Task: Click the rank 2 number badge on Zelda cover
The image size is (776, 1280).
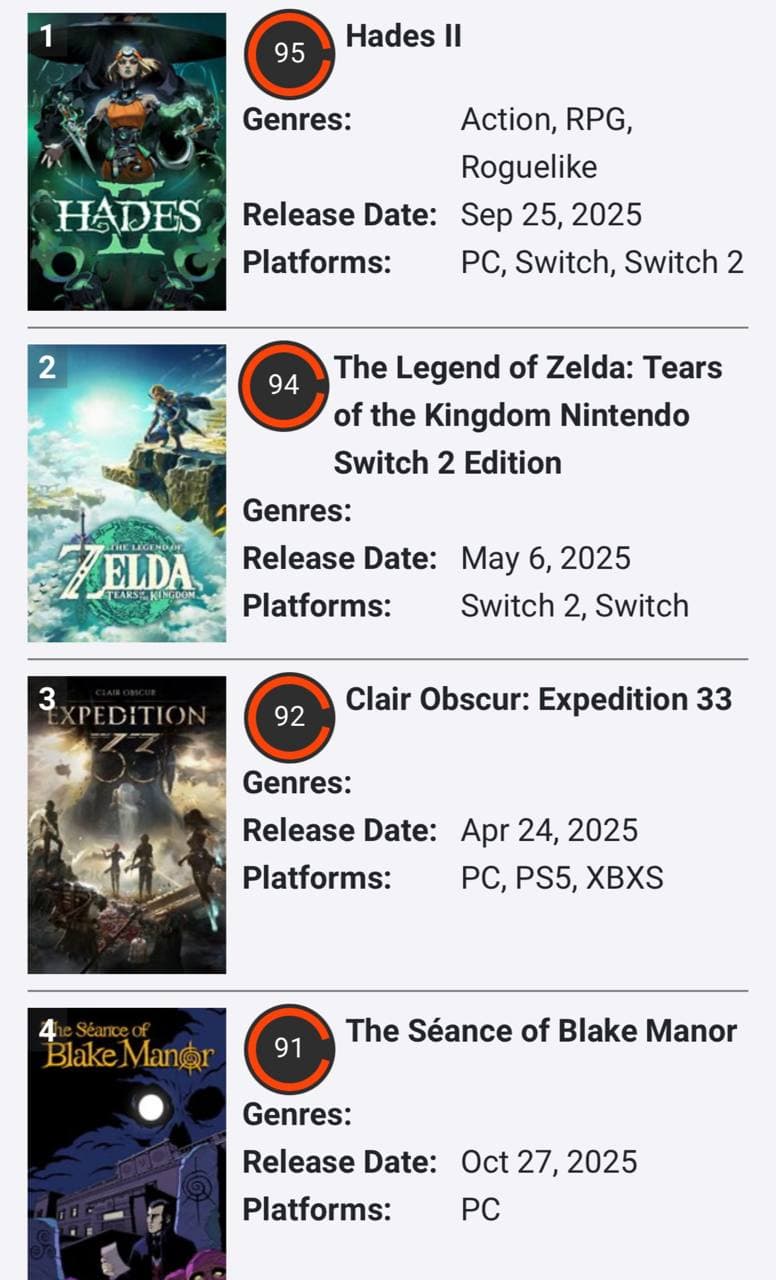Action: click(47, 368)
